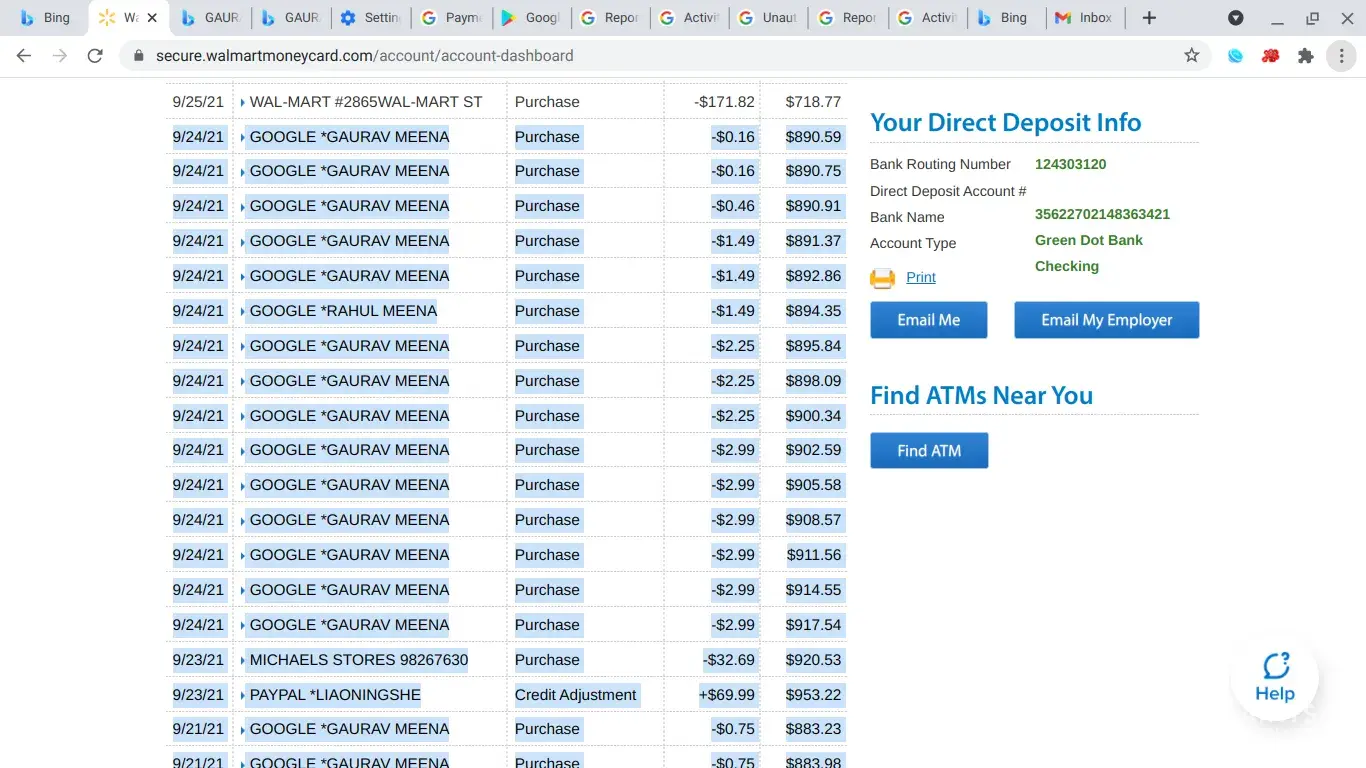Click the Email Me button
The image size is (1366, 768).
(x=928, y=320)
